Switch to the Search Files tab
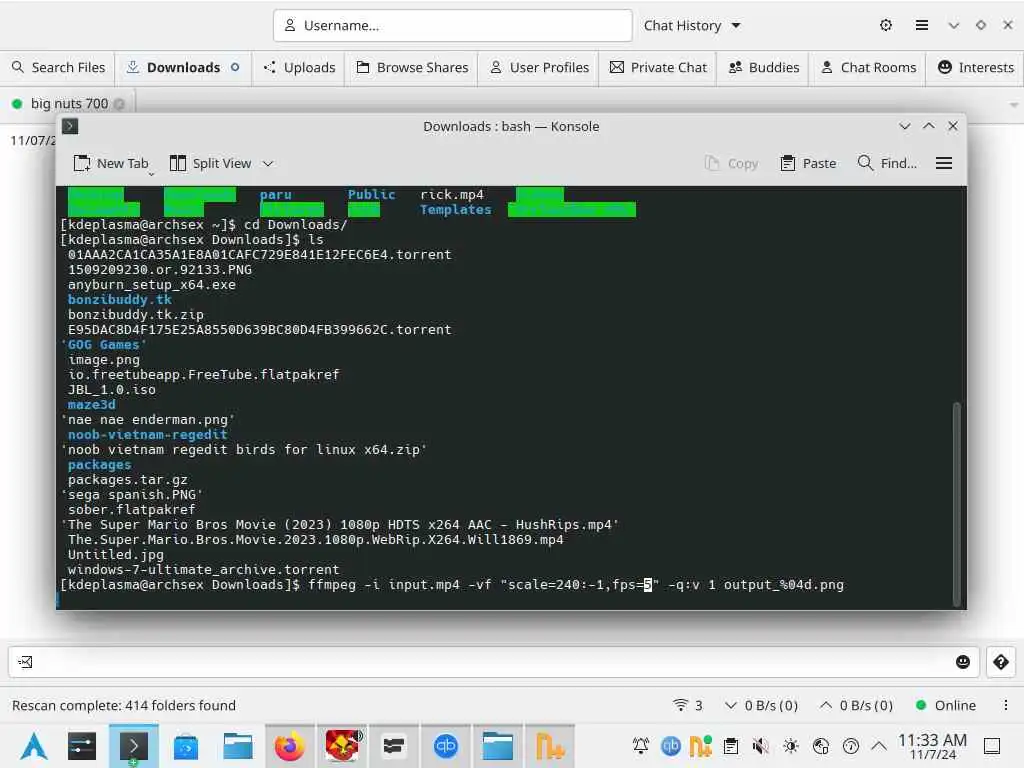The width and height of the screenshot is (1024, 768). (x=58, y=67)
